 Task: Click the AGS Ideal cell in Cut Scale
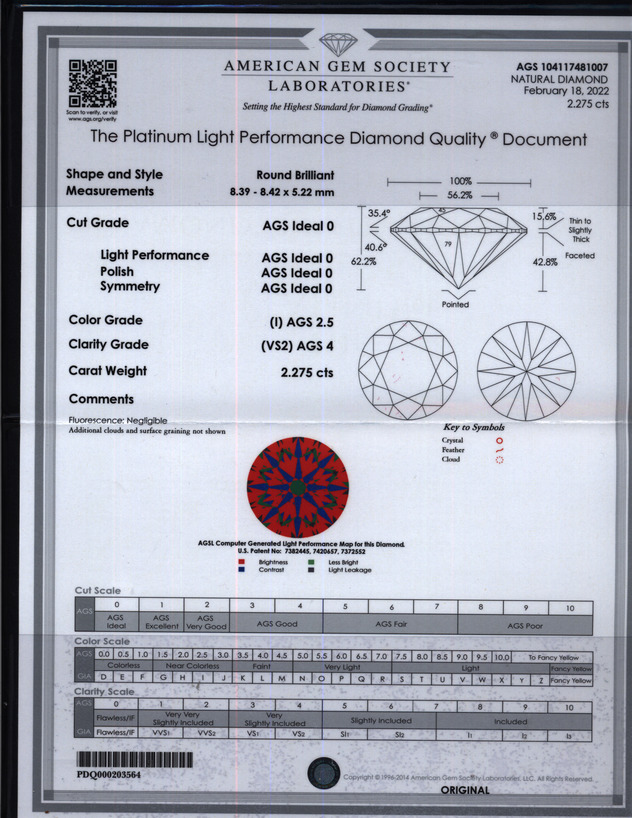point(116,623)
